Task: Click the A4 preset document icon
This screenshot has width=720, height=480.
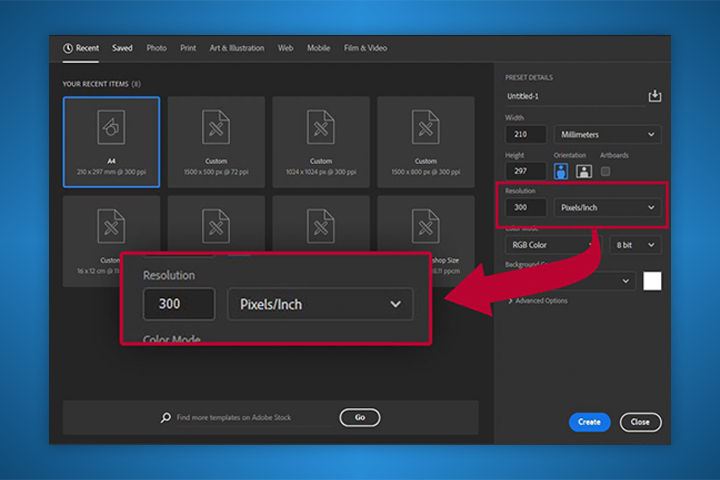Action: [111, 127]
